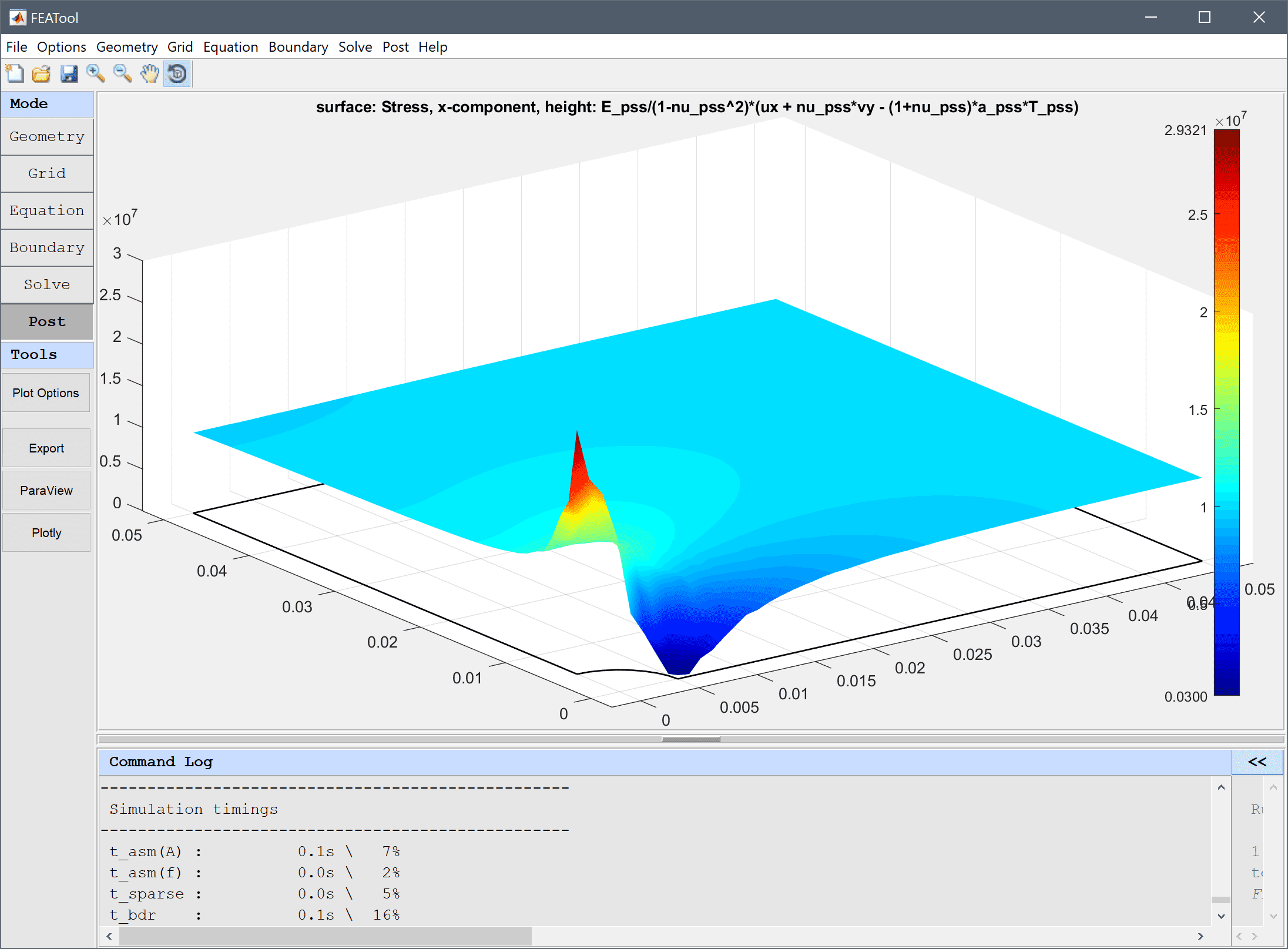Image resolution: width=1288 pixels, height=949 pixels.
Task: Toggle the 3D rotate tool
Action: 177,74
